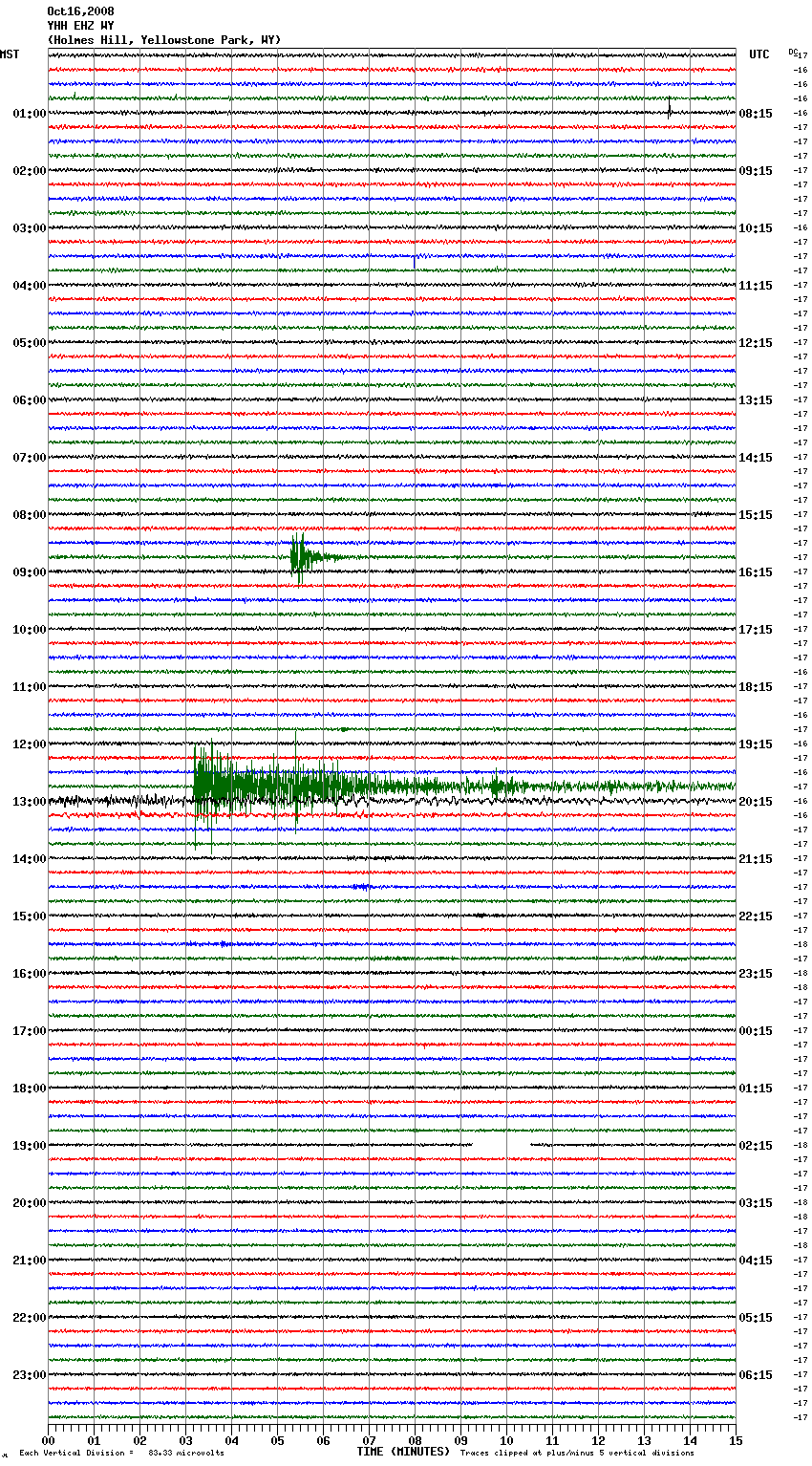
Task: Click minute tick label 14 on the axis
Action: pos(691,1440)
